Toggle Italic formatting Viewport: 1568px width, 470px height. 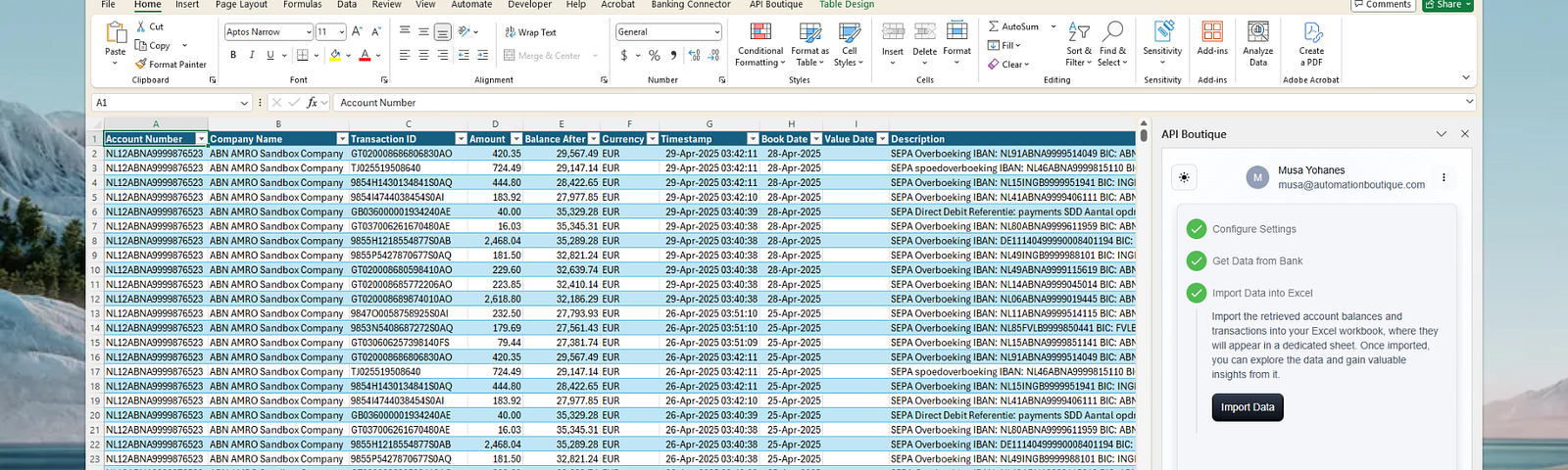tap(252, 56)
